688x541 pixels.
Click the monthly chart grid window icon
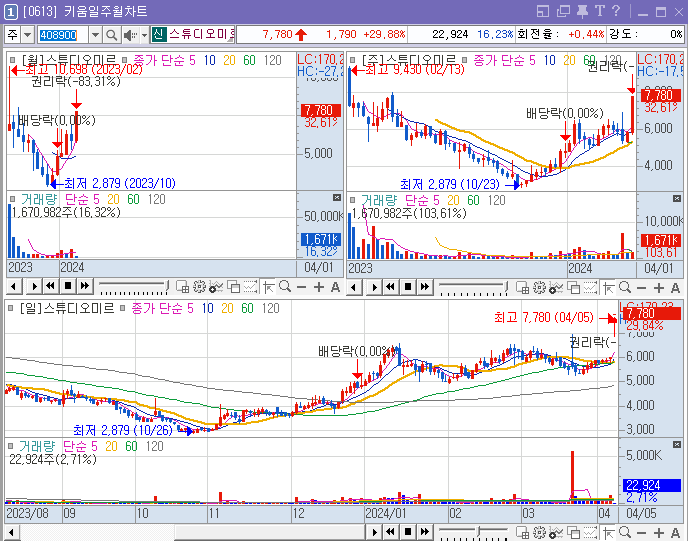183,287
